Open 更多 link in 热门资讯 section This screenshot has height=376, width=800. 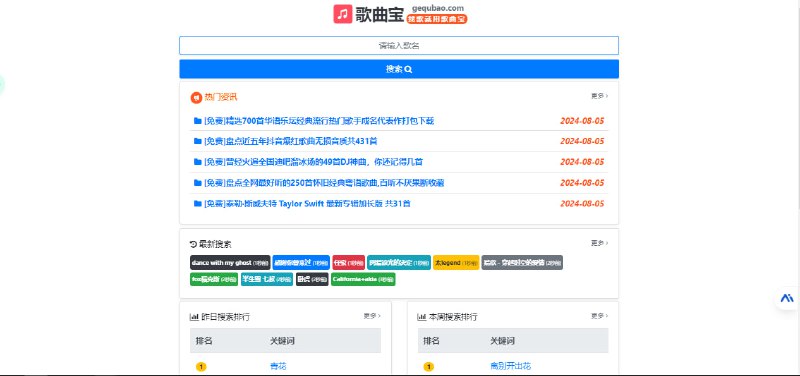coord(599,96)
